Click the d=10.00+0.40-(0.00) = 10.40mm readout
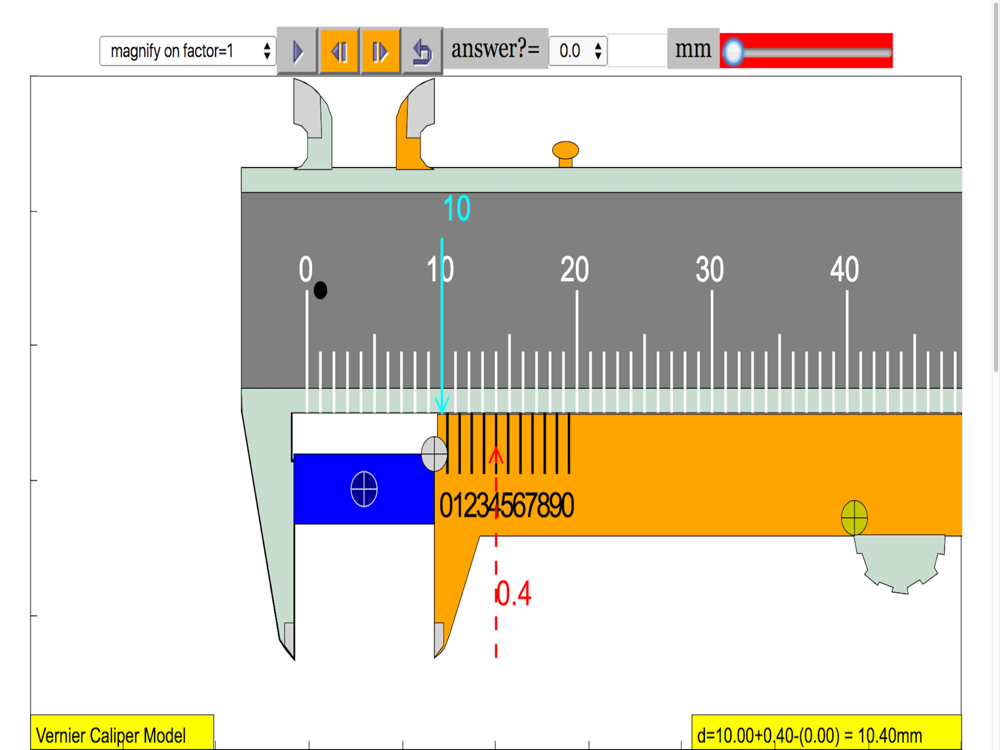This screenshot has height=750, width=1000. (827, 732)
